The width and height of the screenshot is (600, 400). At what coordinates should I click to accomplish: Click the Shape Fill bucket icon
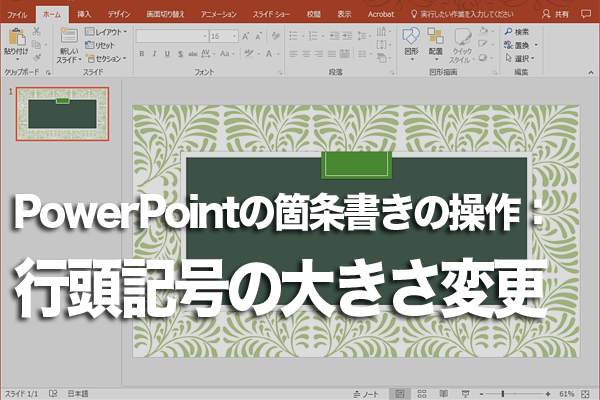[x=483, y=31]
